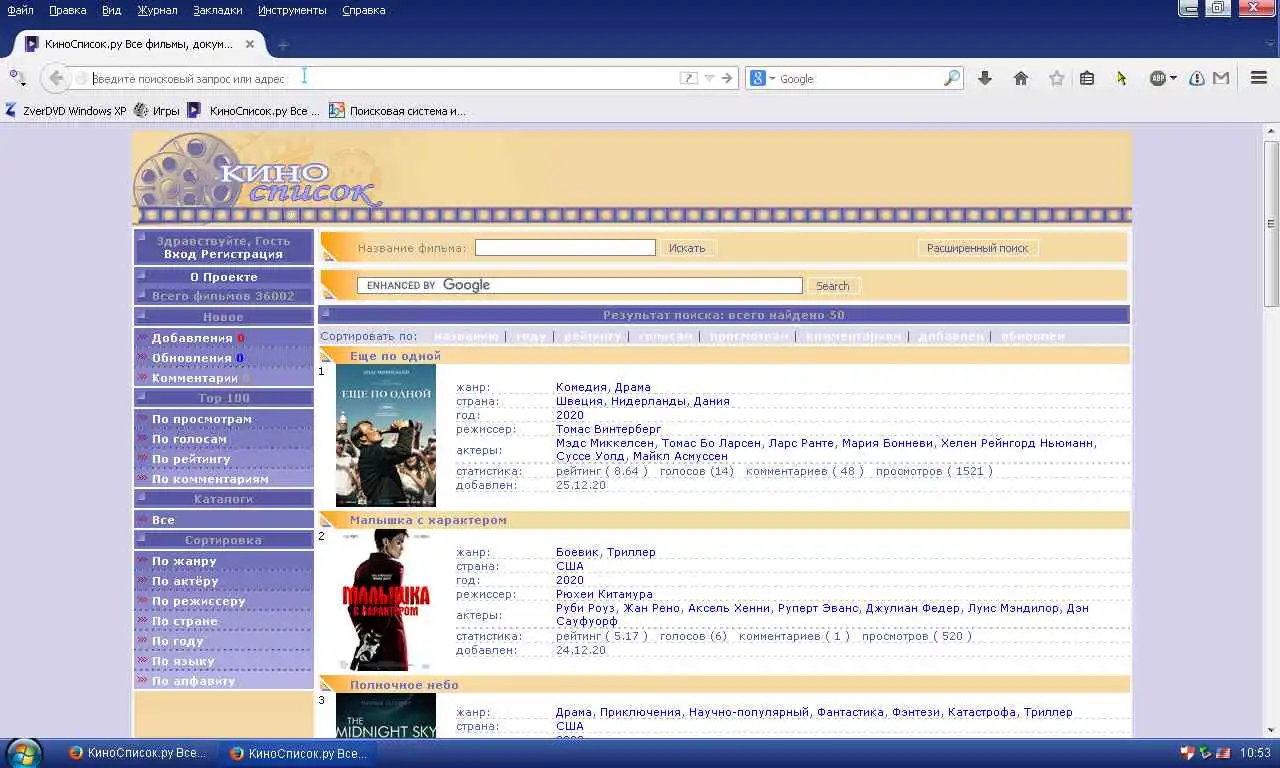Click the yellow cursor extension icon
Image resolution: width=1280 pixels, height=768 pixels.
pyautogui.click(x=1121, y=78)
